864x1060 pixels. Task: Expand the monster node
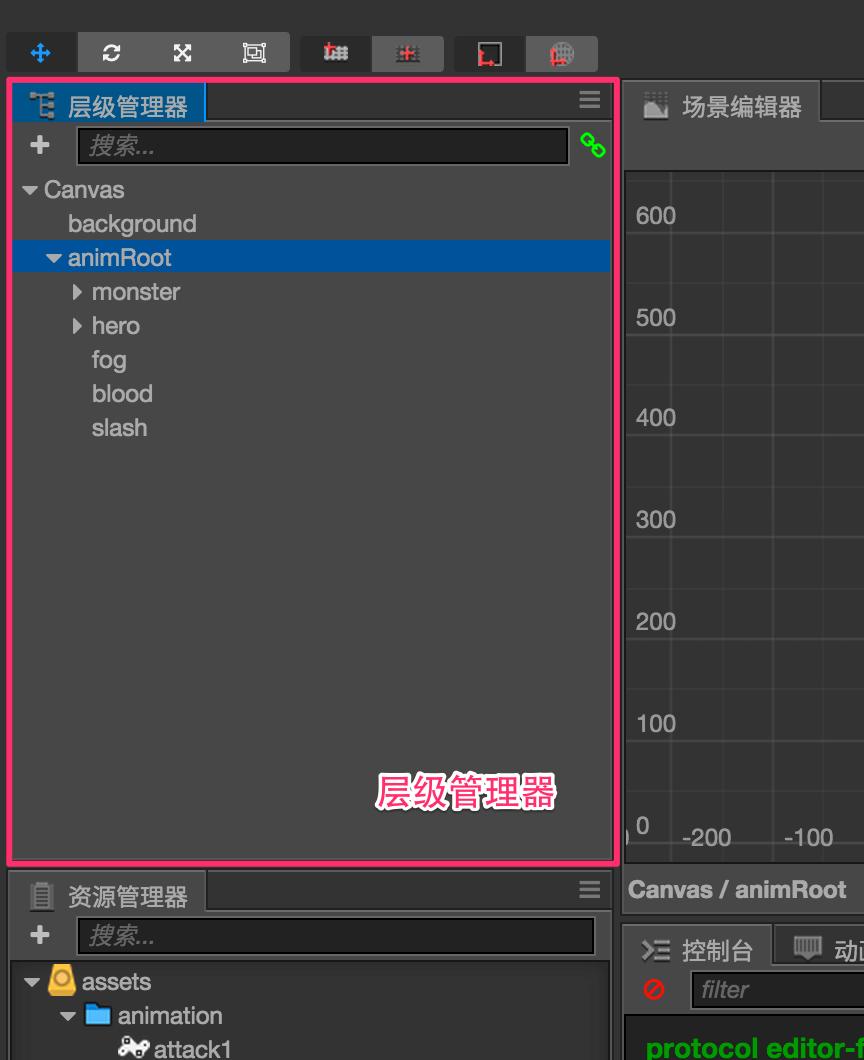[77, 292]
